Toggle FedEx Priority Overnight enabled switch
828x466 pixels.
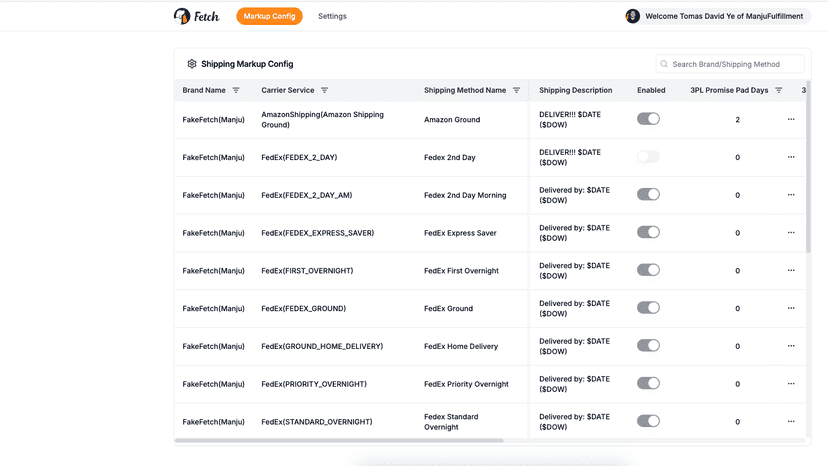pyautogui.click(x=648, y=384)
